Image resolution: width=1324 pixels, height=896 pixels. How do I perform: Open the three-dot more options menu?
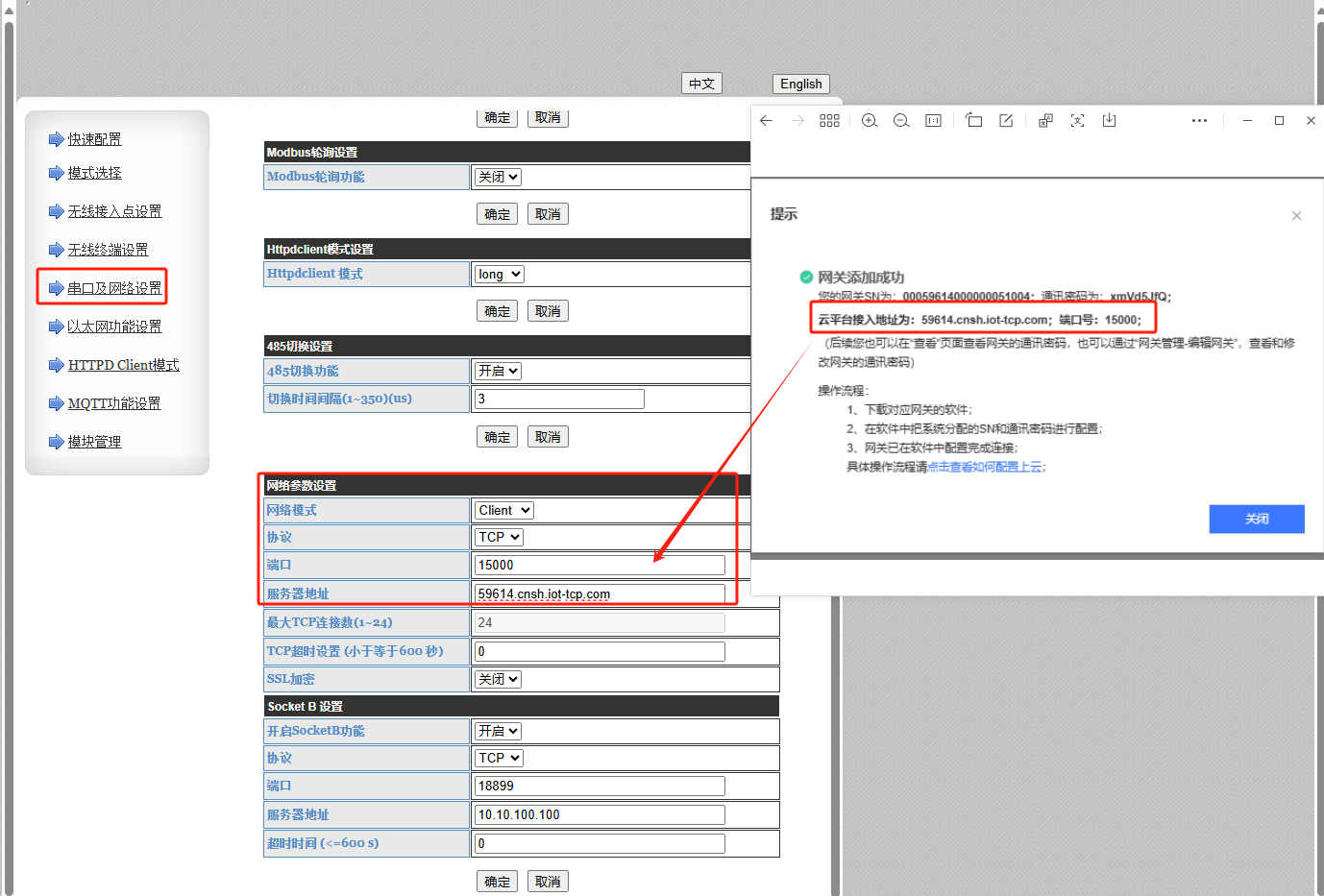[x=1199, y=120]
